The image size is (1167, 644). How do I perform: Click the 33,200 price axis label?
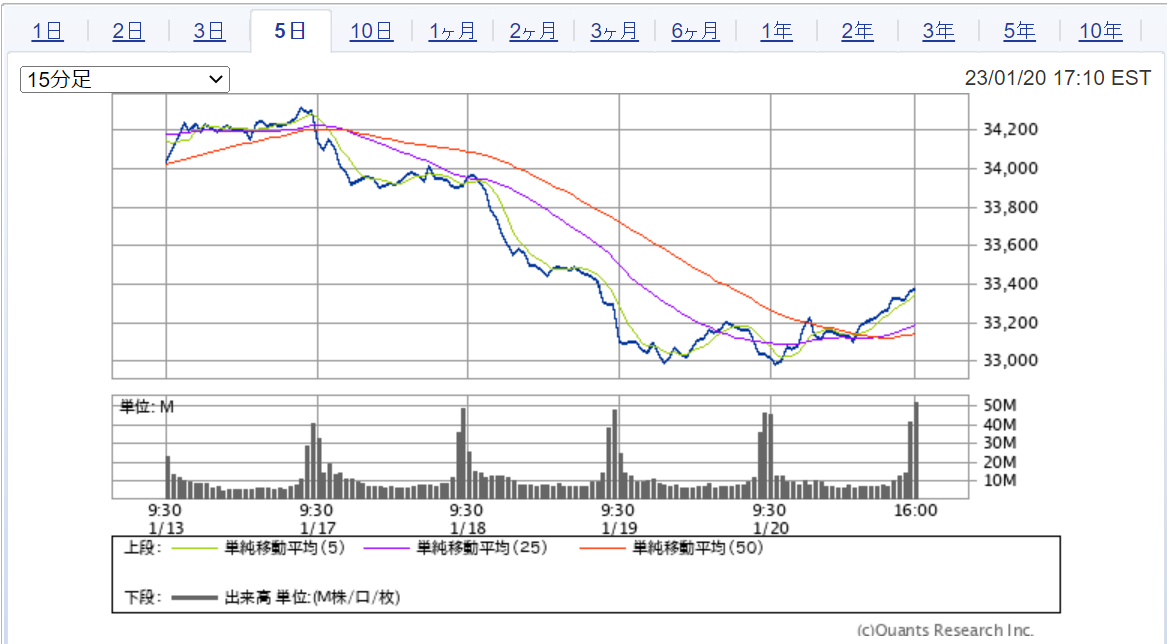(1011, 322)
